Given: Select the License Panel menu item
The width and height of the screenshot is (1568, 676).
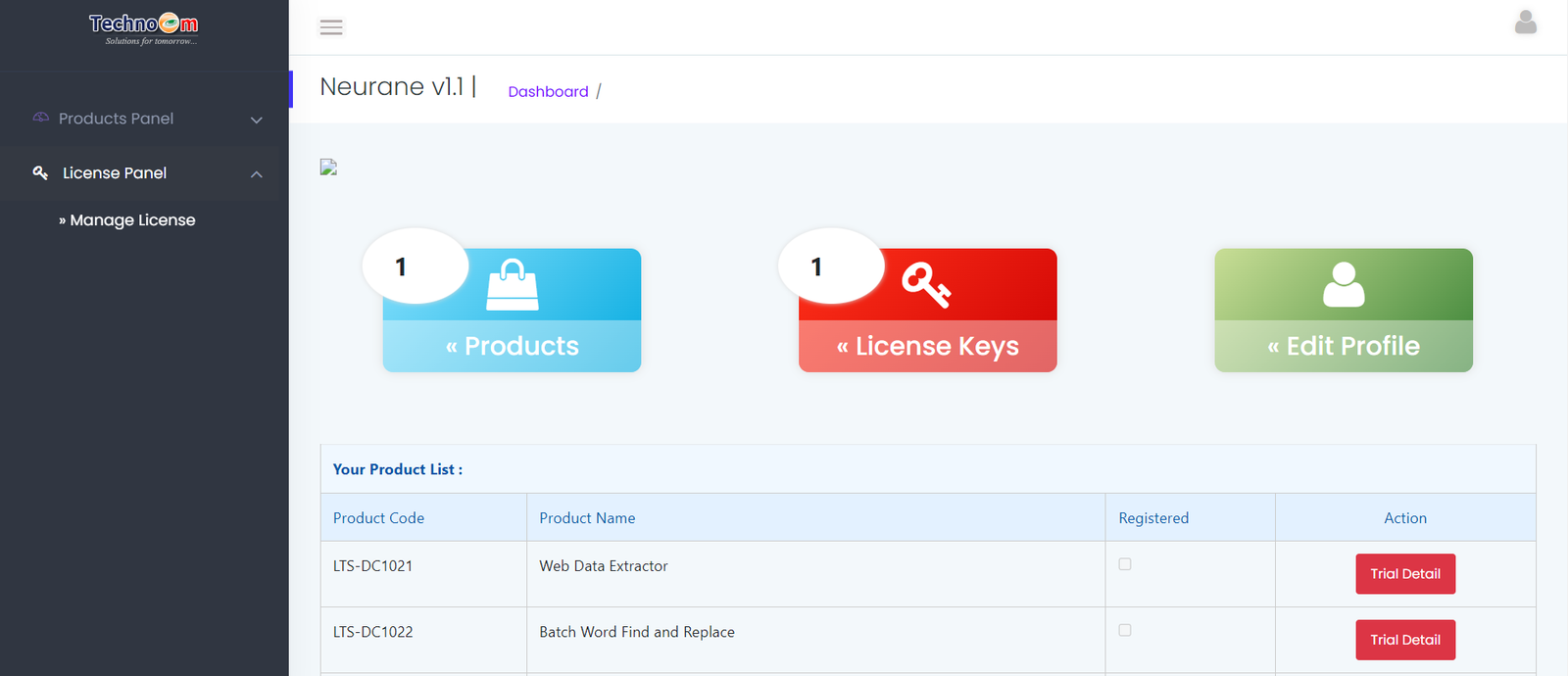Looking at the screenshot, I should (115, 173).
